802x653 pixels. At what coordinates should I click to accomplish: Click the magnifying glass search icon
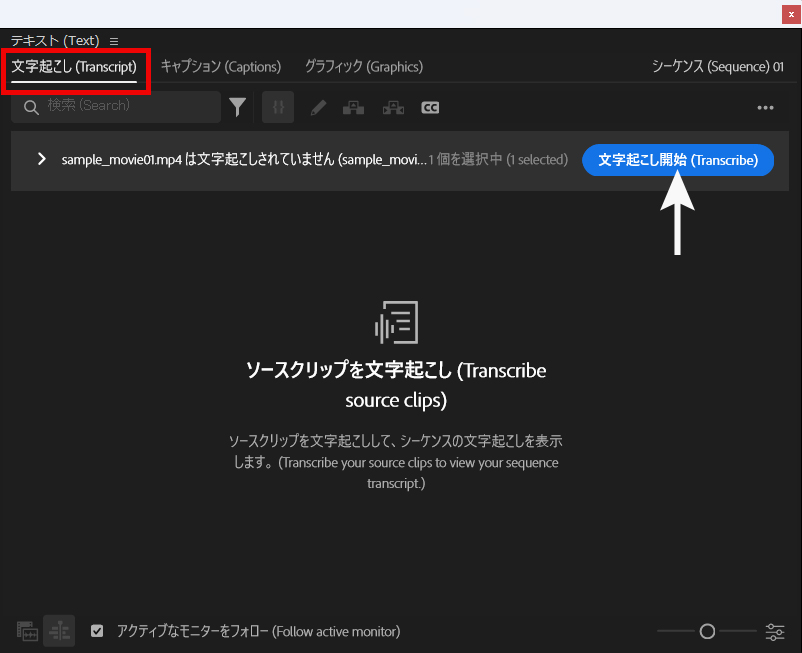tap(31, 107)
